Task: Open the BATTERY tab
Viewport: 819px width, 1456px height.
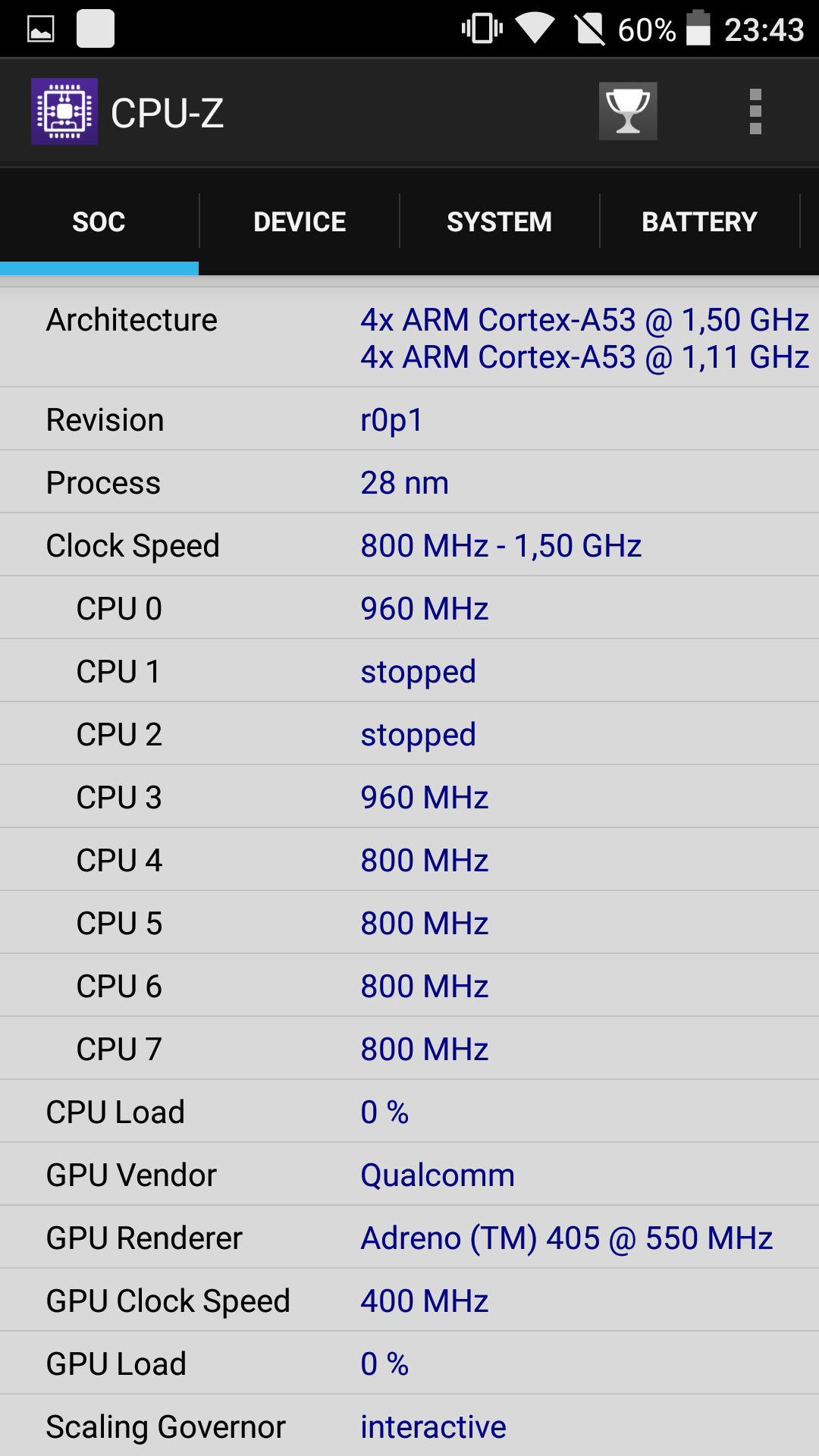Action: point(699,221)
